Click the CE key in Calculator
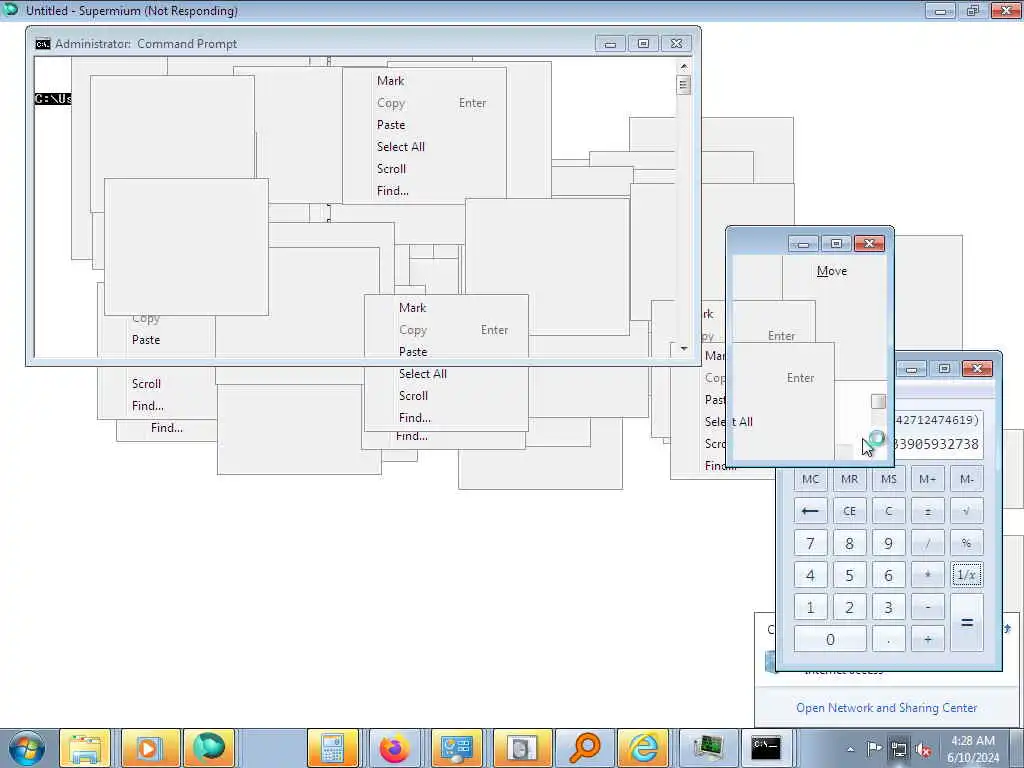 pyautogui.click(x=850, y=511)
